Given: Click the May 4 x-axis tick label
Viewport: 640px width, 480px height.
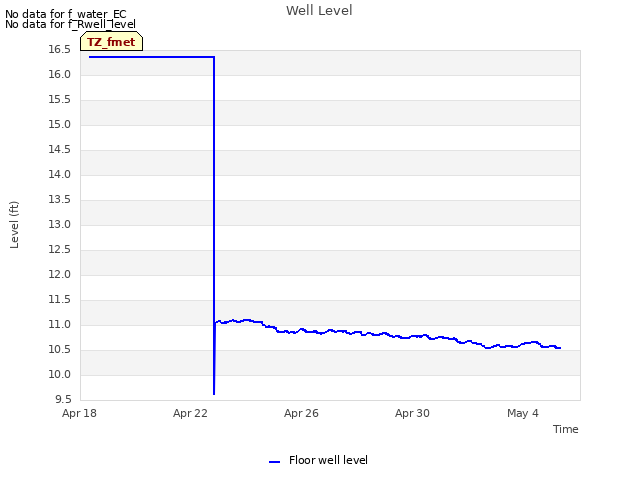Looking at the screenshot, I should point(523,413).
